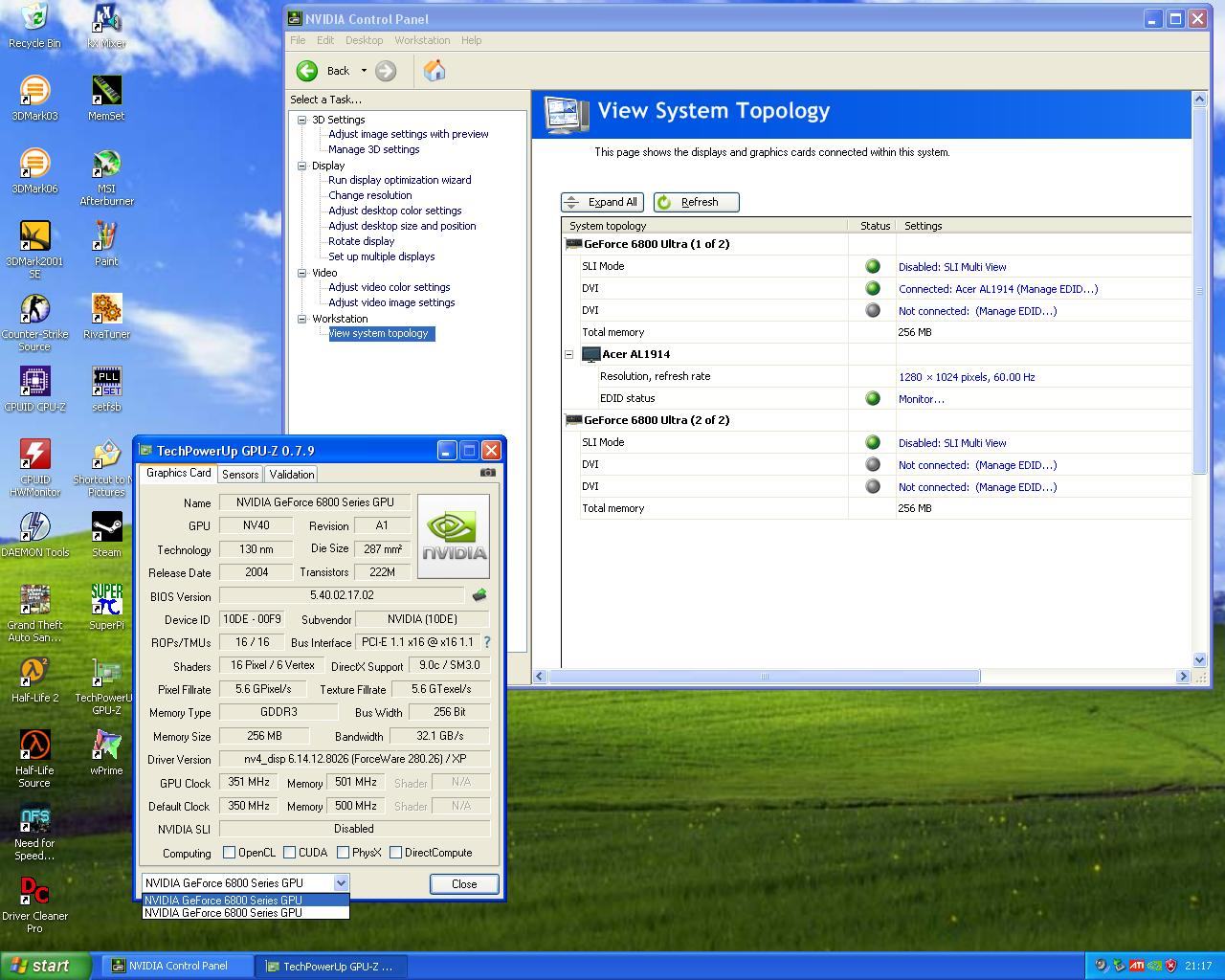Launch the Half-Life 2 desktop shortcut

point(34,679)
